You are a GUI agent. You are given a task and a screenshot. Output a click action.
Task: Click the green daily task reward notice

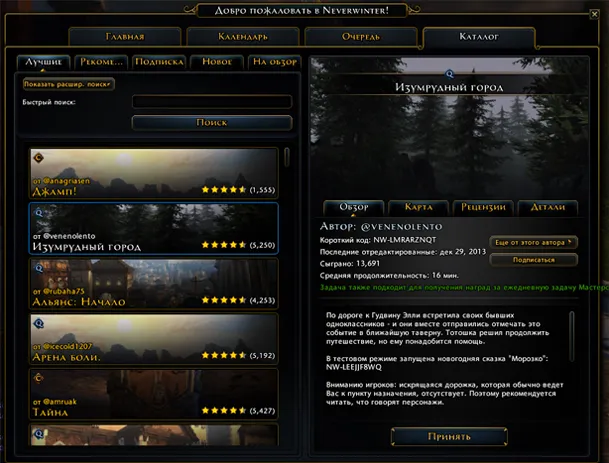click(464, 288)
